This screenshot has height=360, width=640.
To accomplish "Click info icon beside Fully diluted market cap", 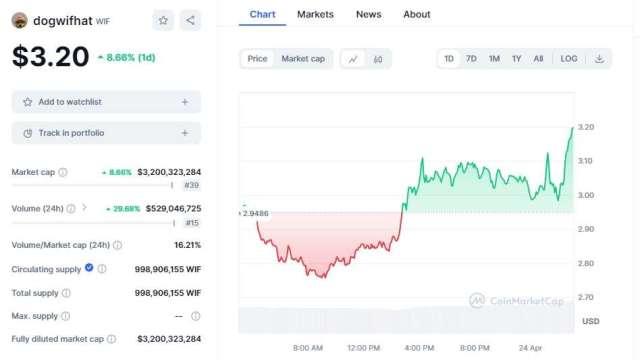I will tap(111, 339).
